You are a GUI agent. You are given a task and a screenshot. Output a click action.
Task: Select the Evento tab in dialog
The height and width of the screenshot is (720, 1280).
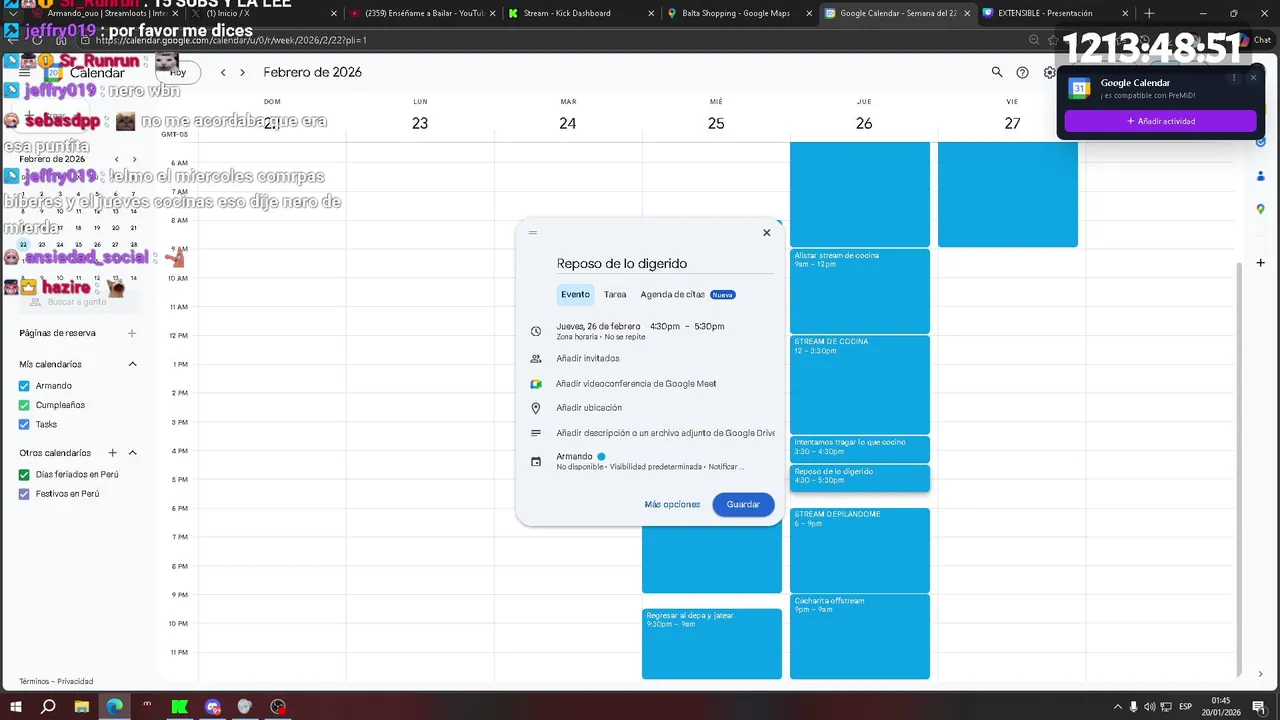[575, 294]
